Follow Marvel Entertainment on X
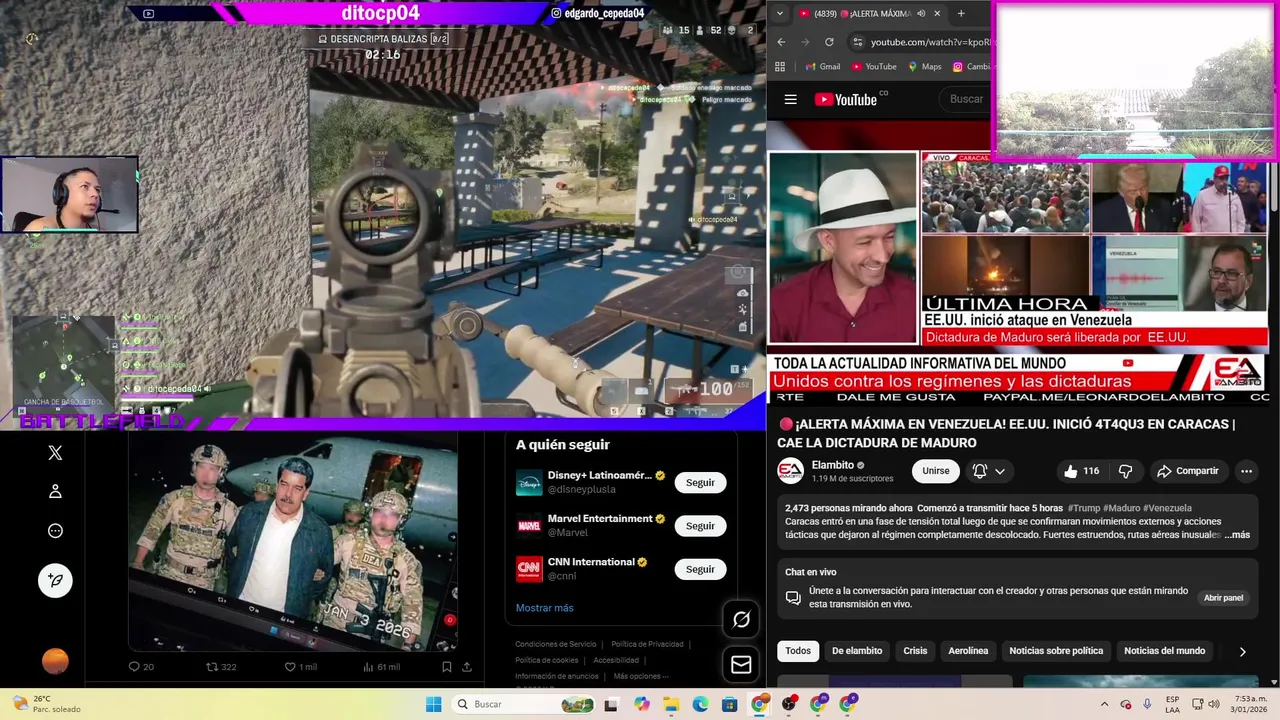Screen dimensions: 1280x720 [700, 526]
